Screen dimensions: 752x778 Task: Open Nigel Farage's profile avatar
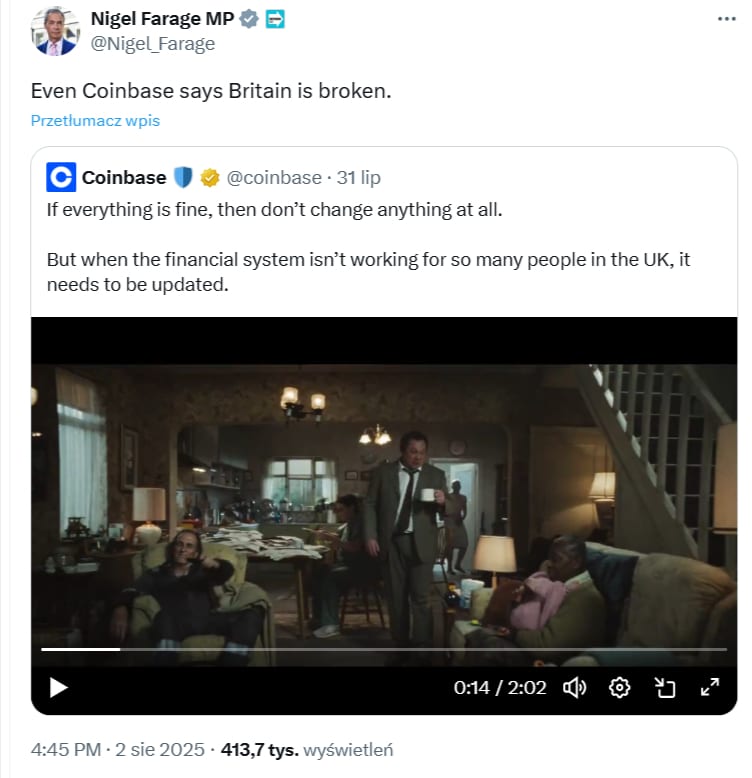(55, 31)
